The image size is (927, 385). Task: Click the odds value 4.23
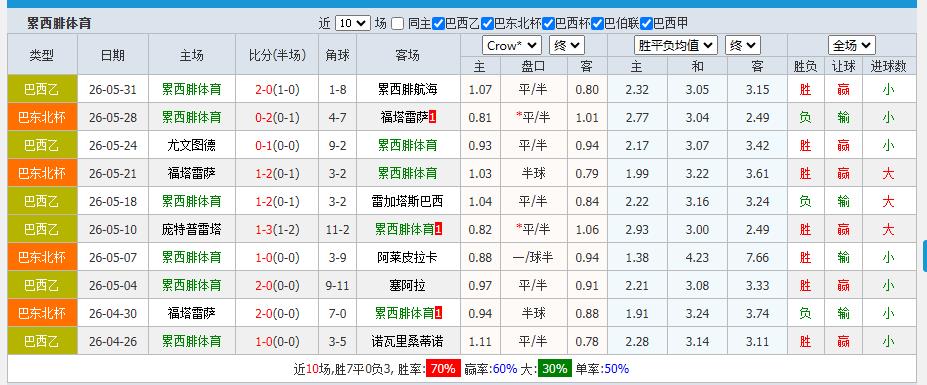click(x=697, y=257)
